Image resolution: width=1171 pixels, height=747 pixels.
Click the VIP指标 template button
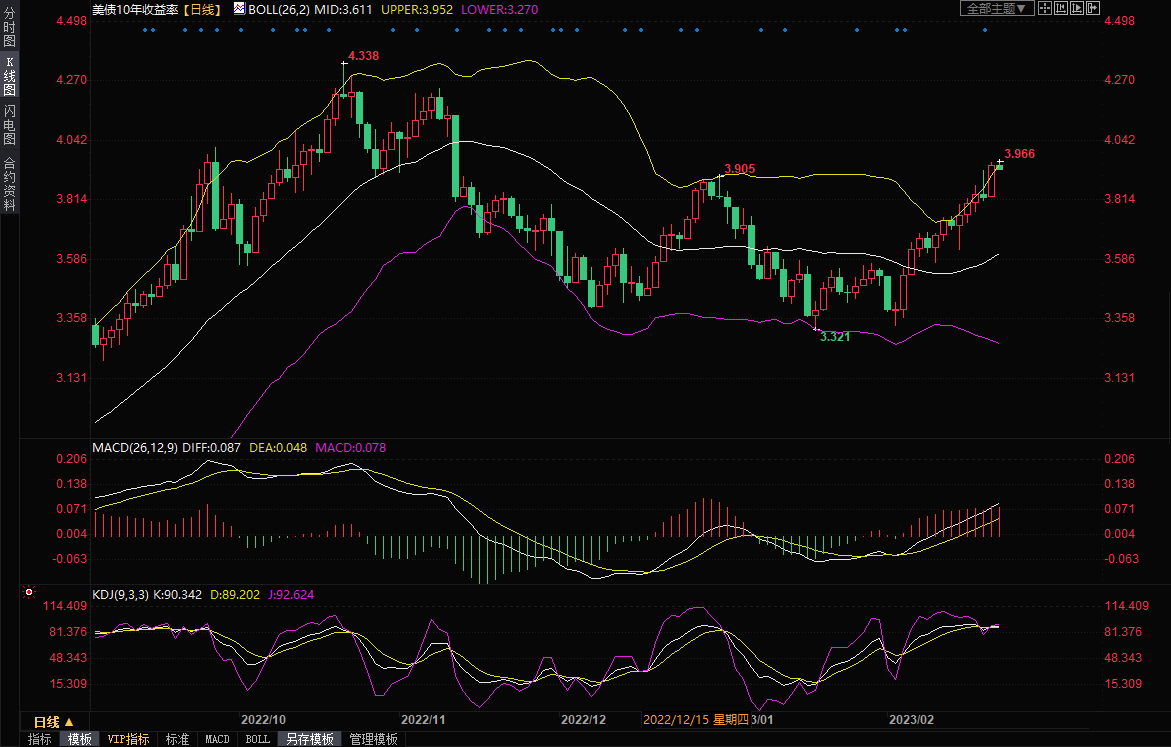tap(129, 739)
